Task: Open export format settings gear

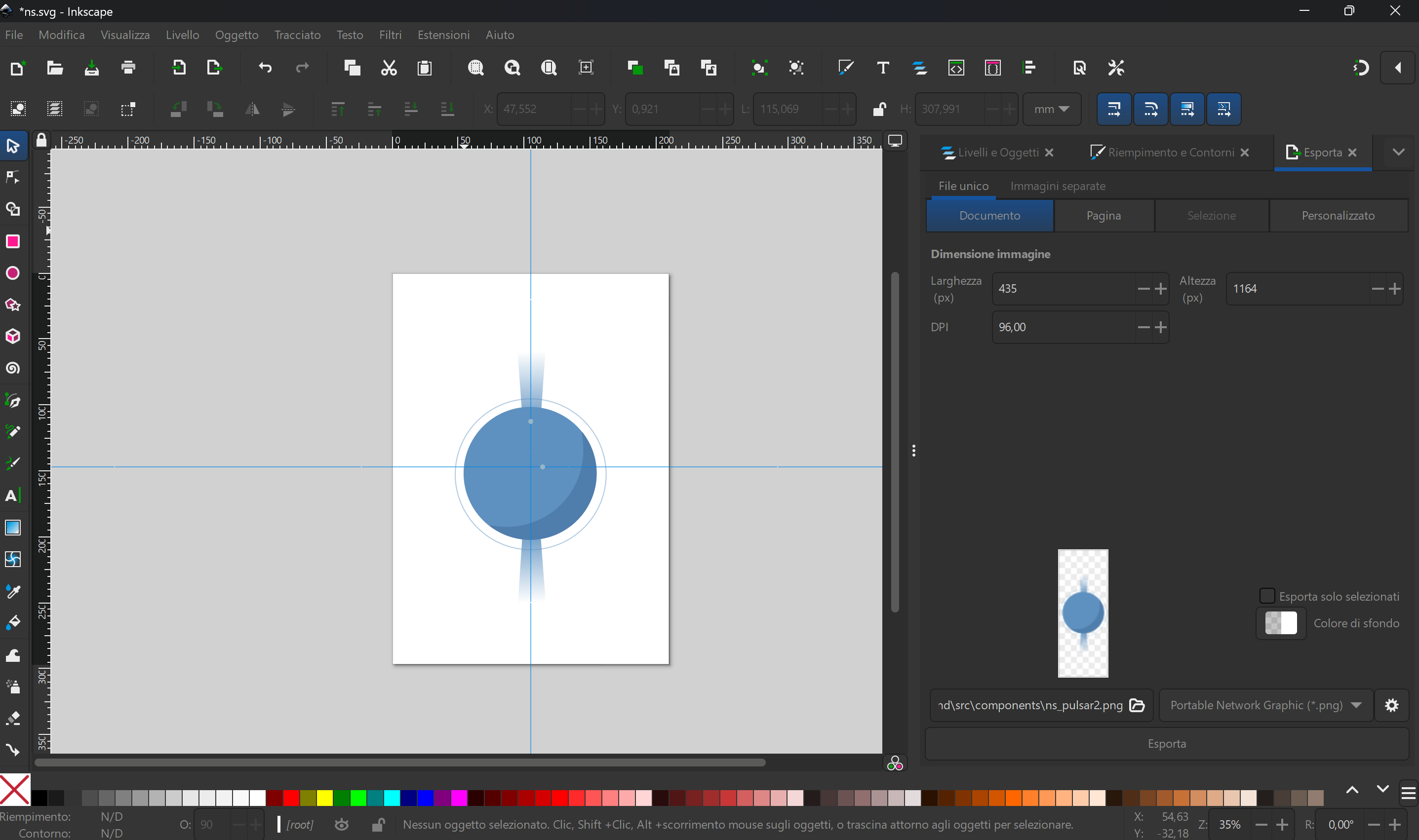Action: pyautogui.click(x=1391, y=705)
